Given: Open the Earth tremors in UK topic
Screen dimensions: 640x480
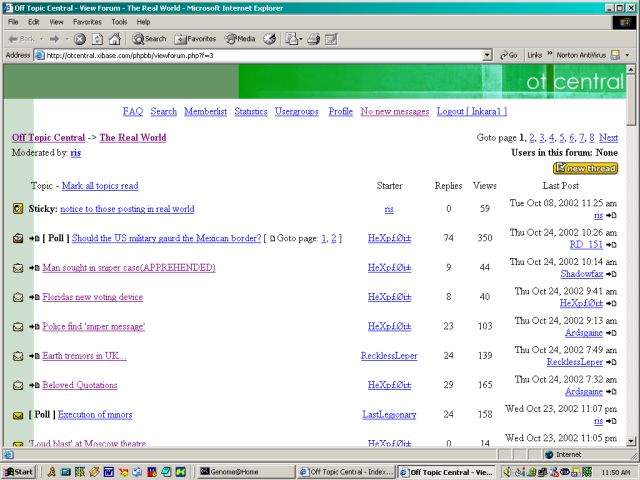Looking at the screenshot, I should (x=84, y=356).
